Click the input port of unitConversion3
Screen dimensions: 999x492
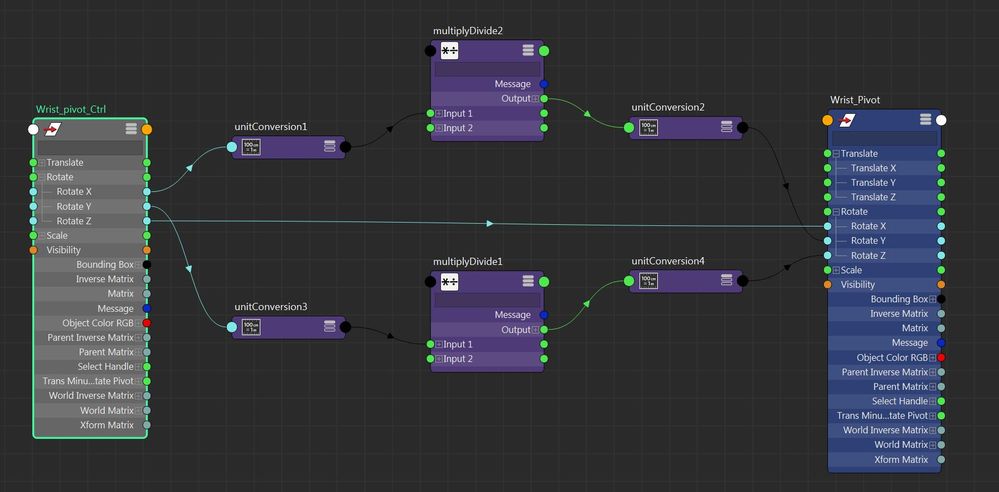[x=232, y=327]
